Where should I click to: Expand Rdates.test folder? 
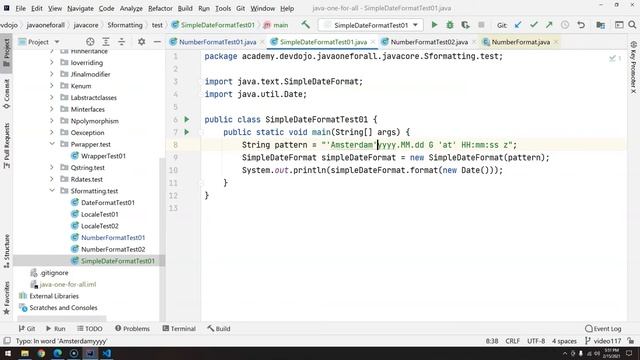(52, 179)
